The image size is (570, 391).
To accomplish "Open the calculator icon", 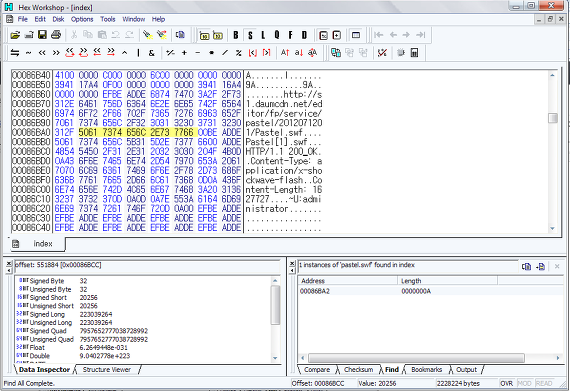I will [414, 53].
